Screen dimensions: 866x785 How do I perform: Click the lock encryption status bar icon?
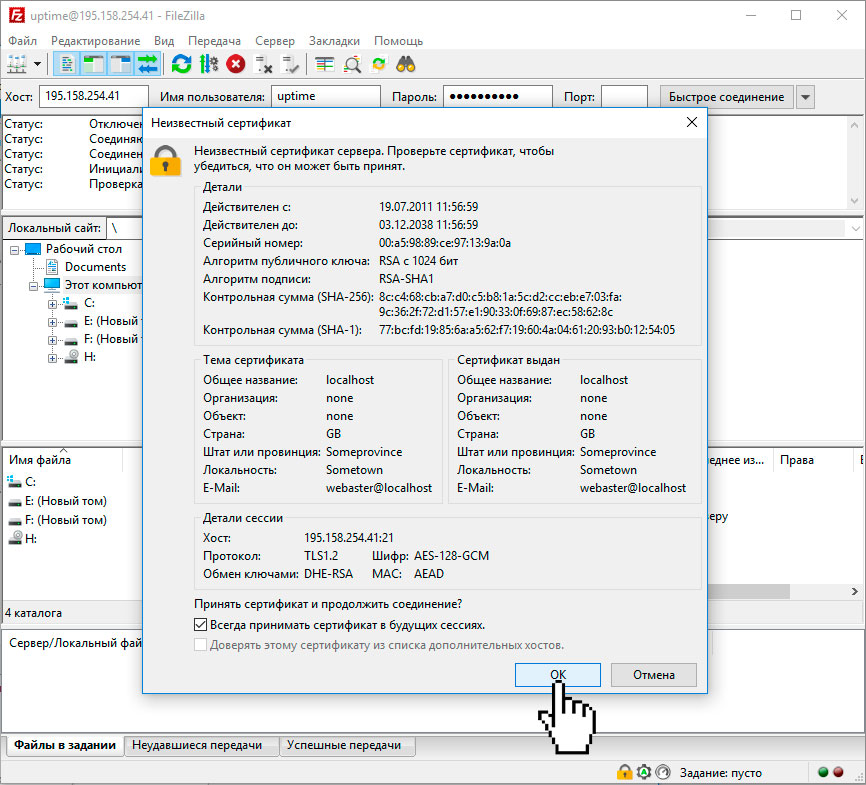(625, 772)
